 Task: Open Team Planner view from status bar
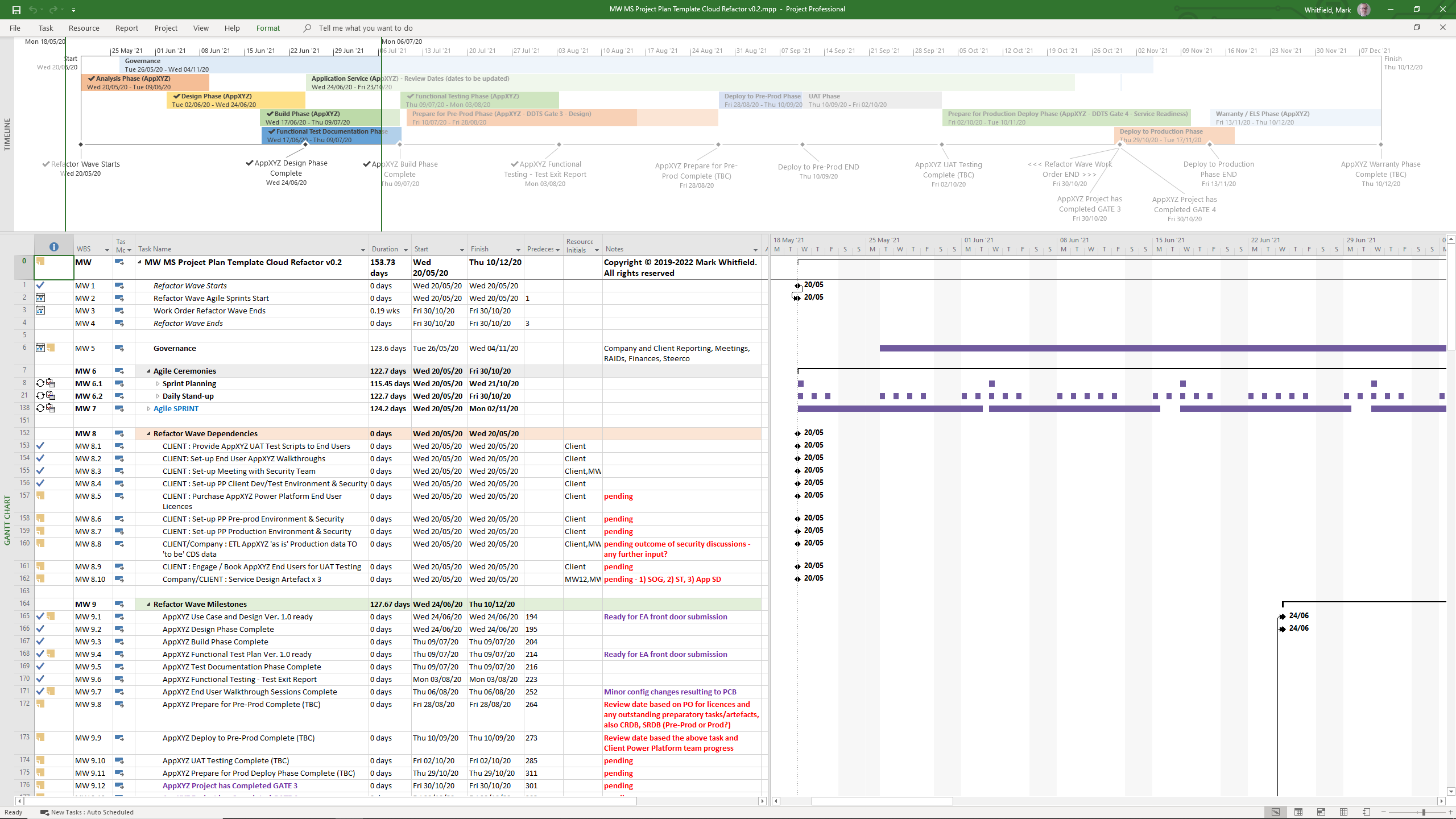[1321, 812]
